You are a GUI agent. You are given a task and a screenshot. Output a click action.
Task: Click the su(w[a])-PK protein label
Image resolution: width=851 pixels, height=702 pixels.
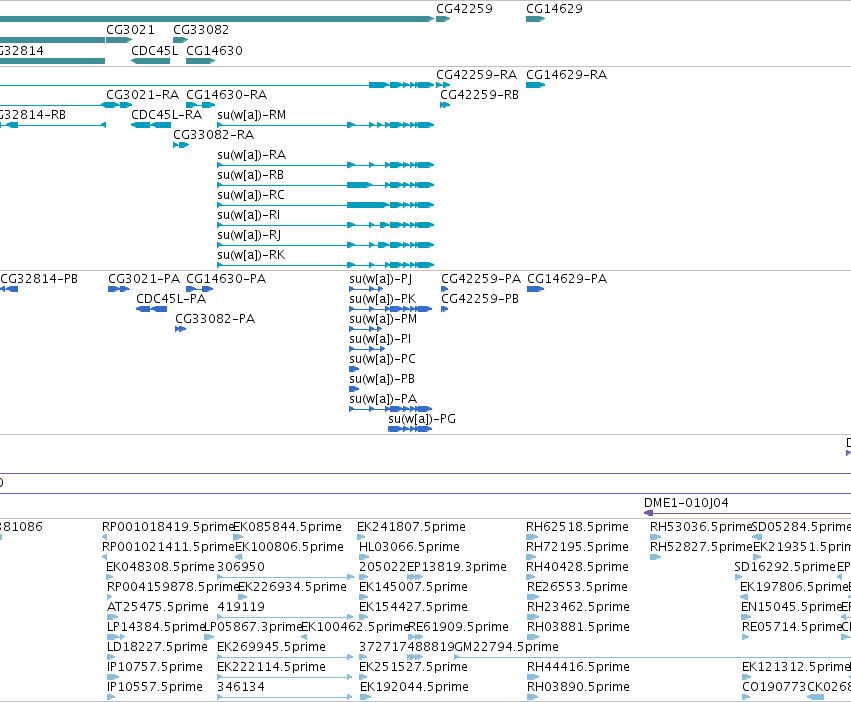383,299
